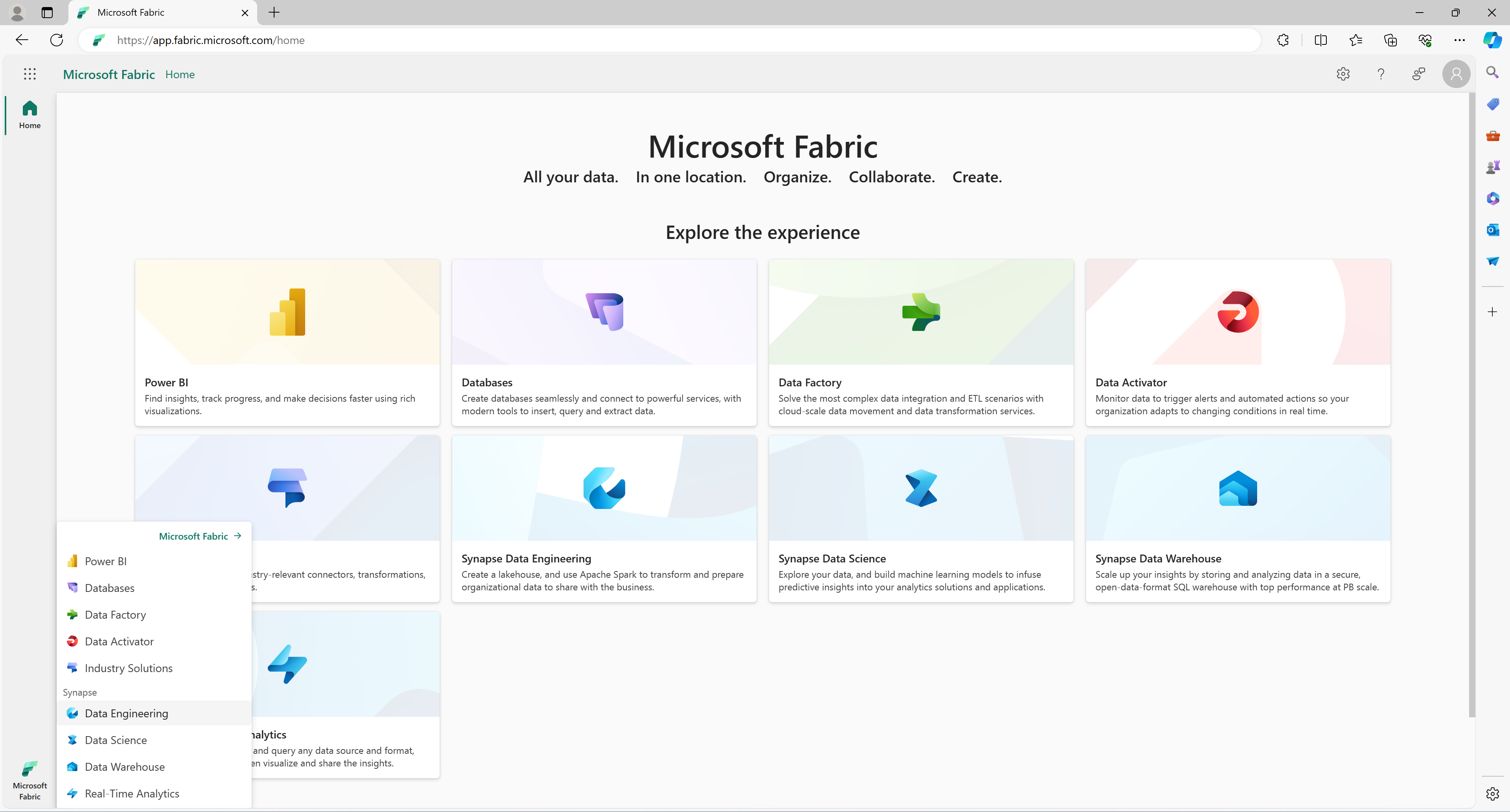
Task: Click the help question mark button
Action: [x=1380, y=74]
